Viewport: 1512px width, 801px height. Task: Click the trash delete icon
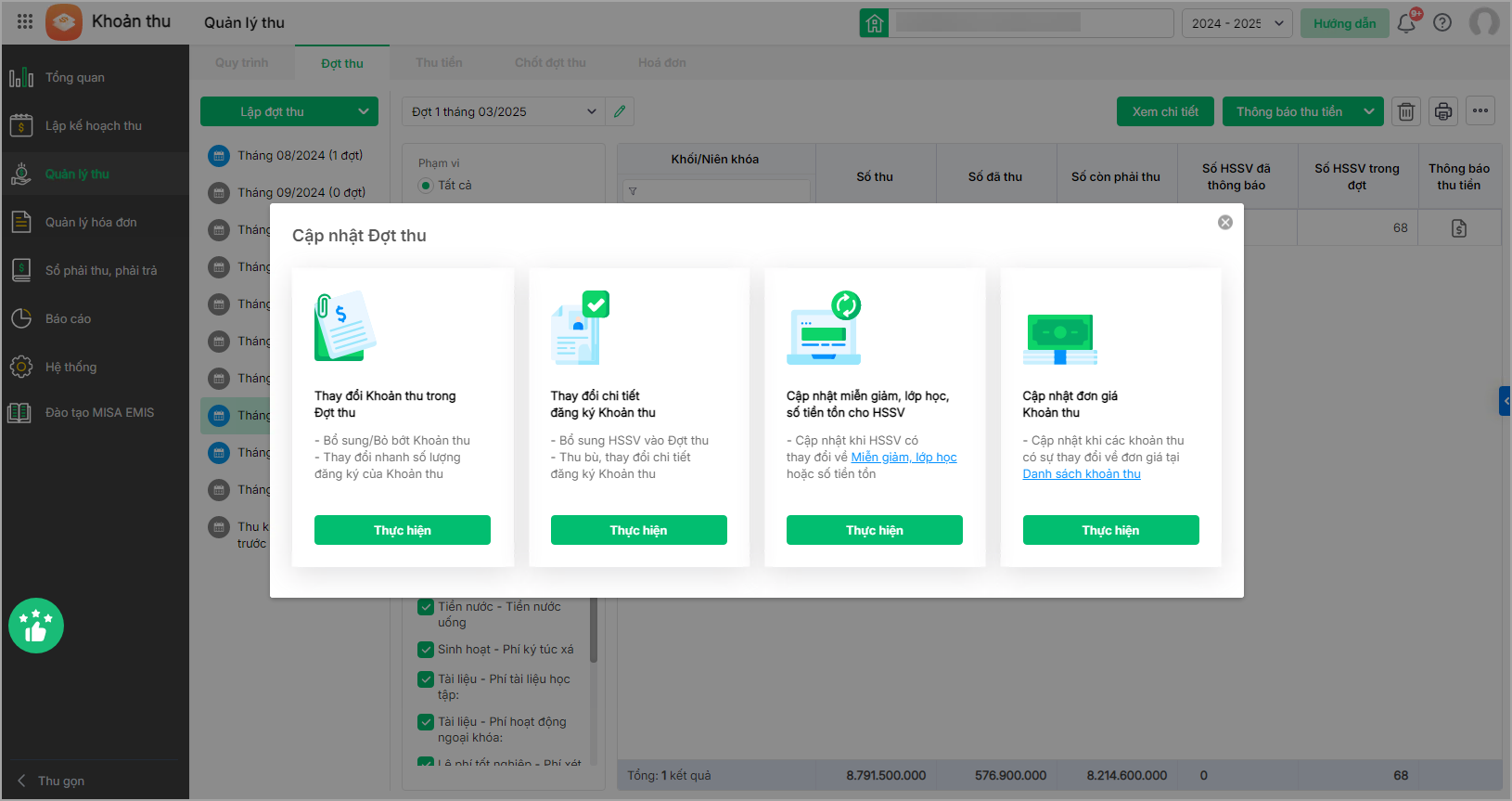[1406, 111]
